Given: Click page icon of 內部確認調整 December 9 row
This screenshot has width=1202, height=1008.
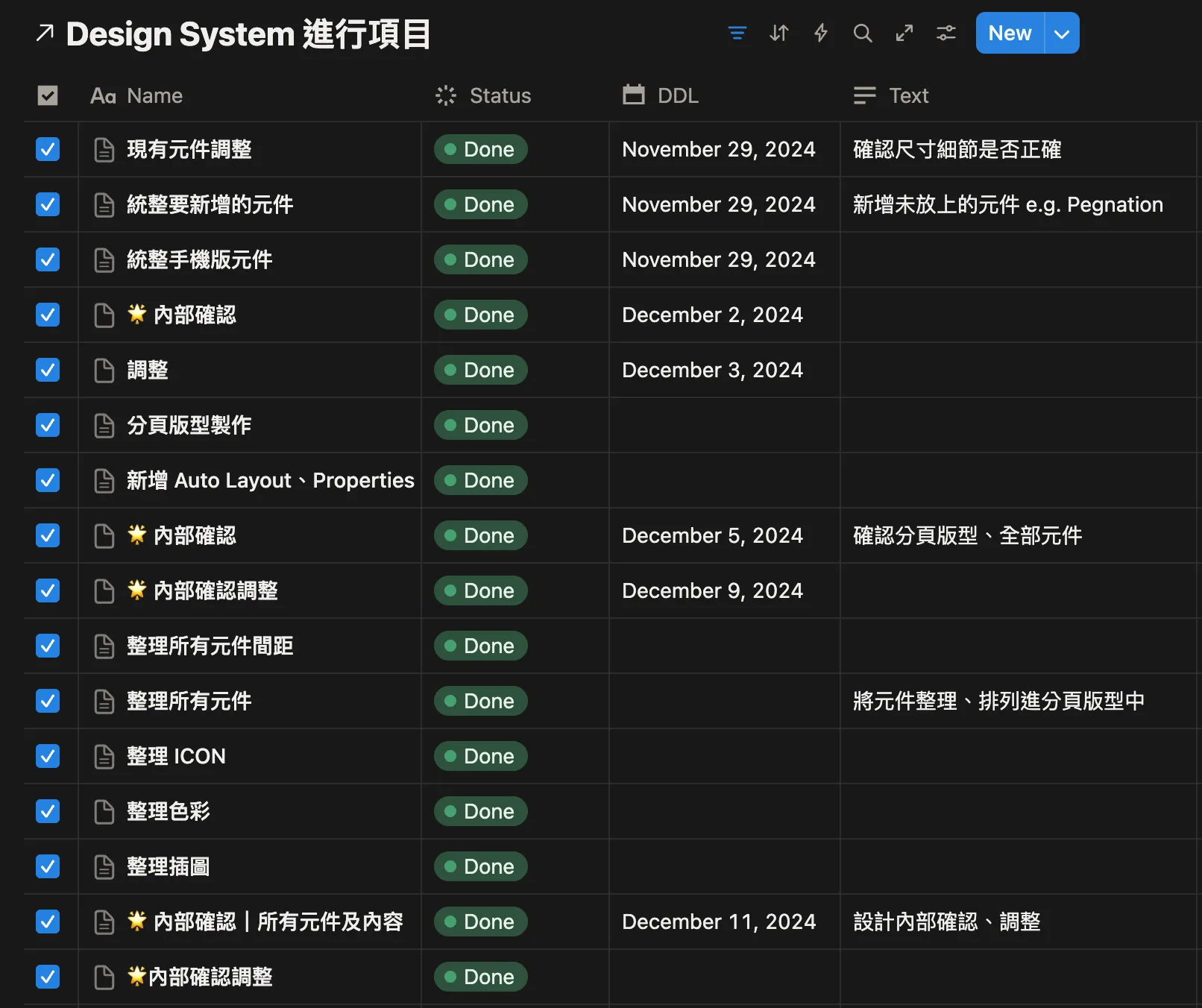Looking at the screenshot, I should point(104,591).
